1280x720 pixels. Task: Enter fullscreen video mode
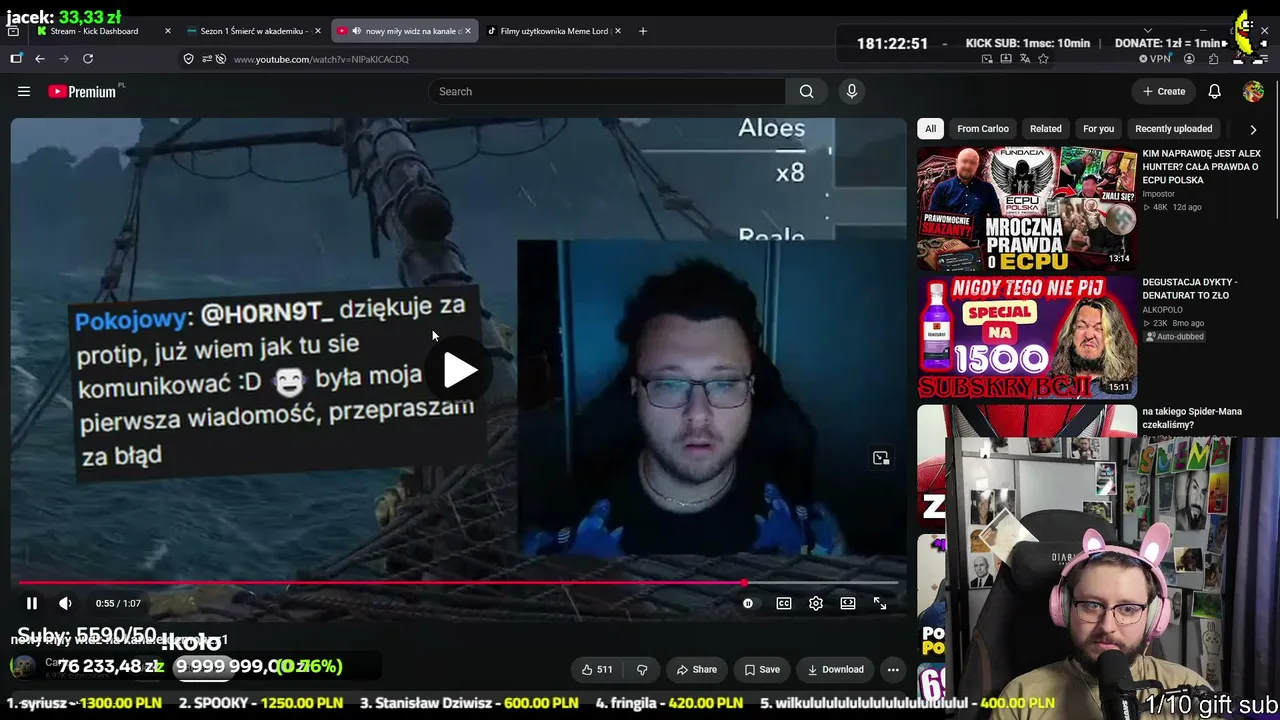(880, 603)
